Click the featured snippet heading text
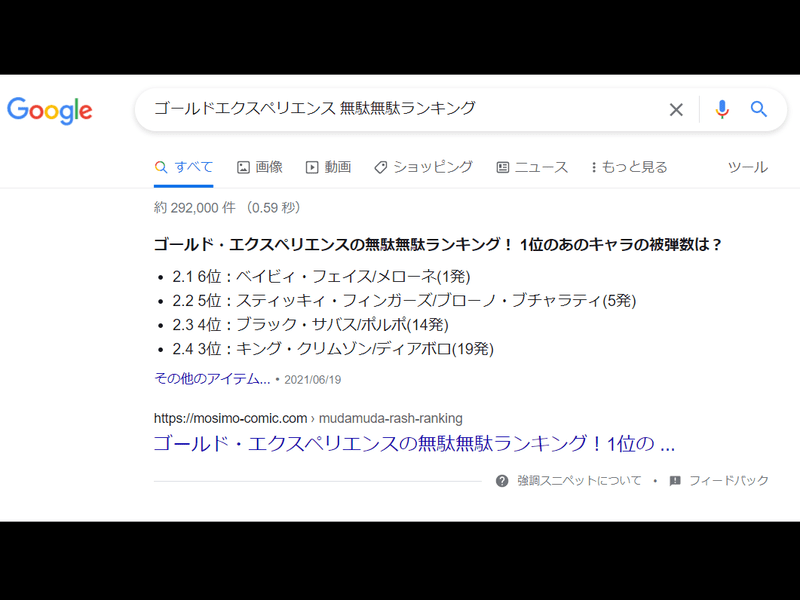This screenshot has width=800, height=600. tap(437, 245)
